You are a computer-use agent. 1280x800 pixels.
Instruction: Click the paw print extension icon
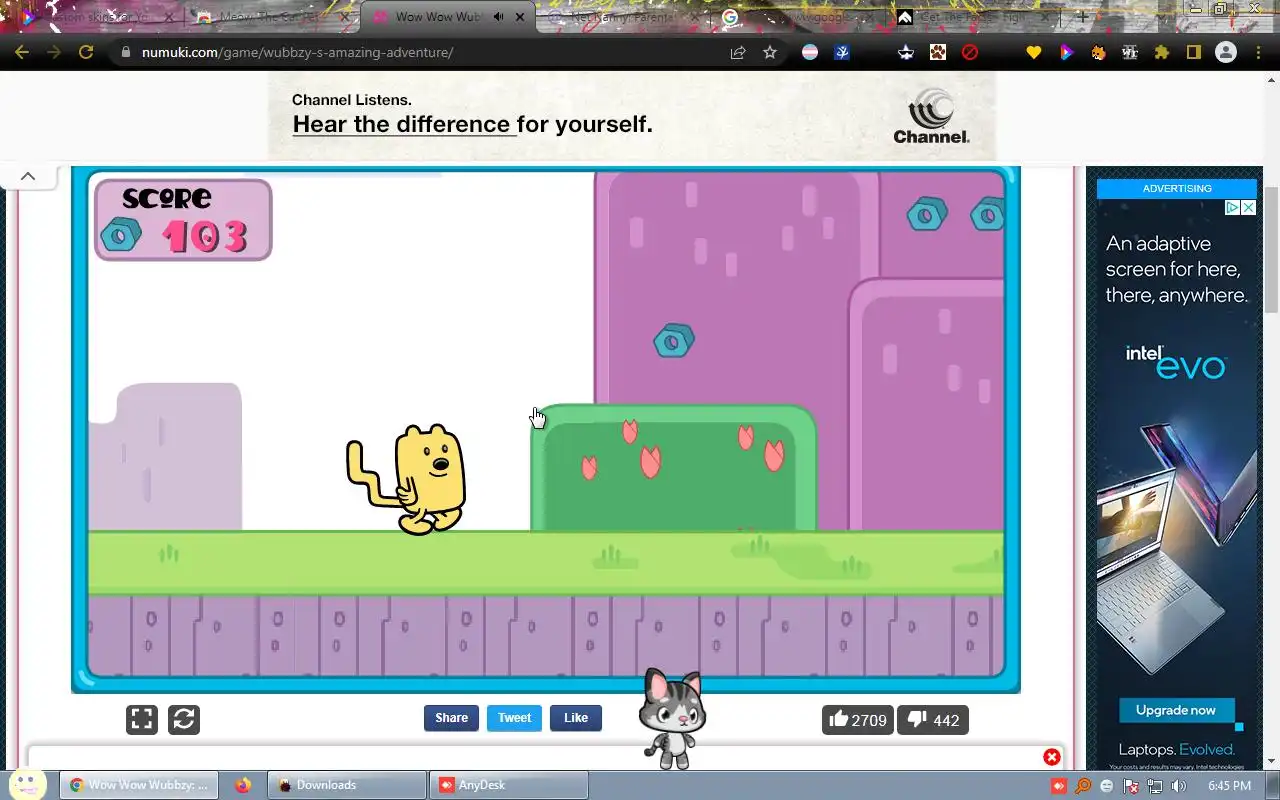tap(938, 52)
